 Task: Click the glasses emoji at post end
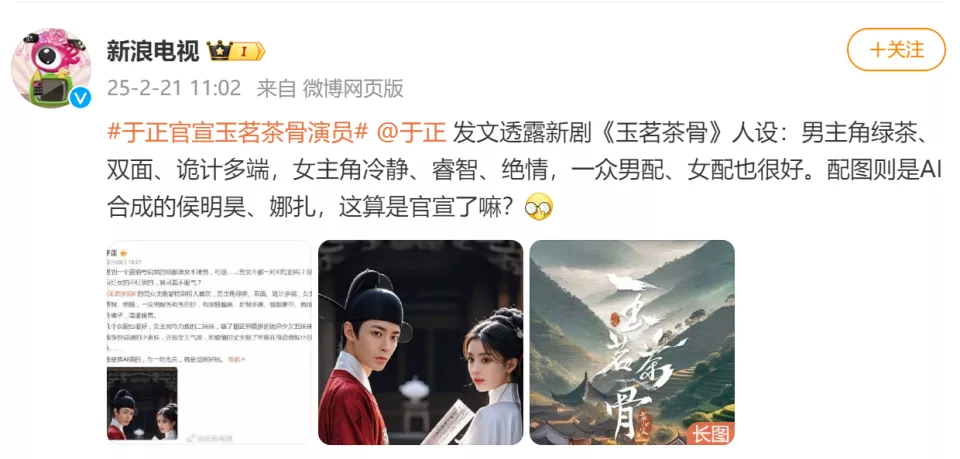[539, 208]
